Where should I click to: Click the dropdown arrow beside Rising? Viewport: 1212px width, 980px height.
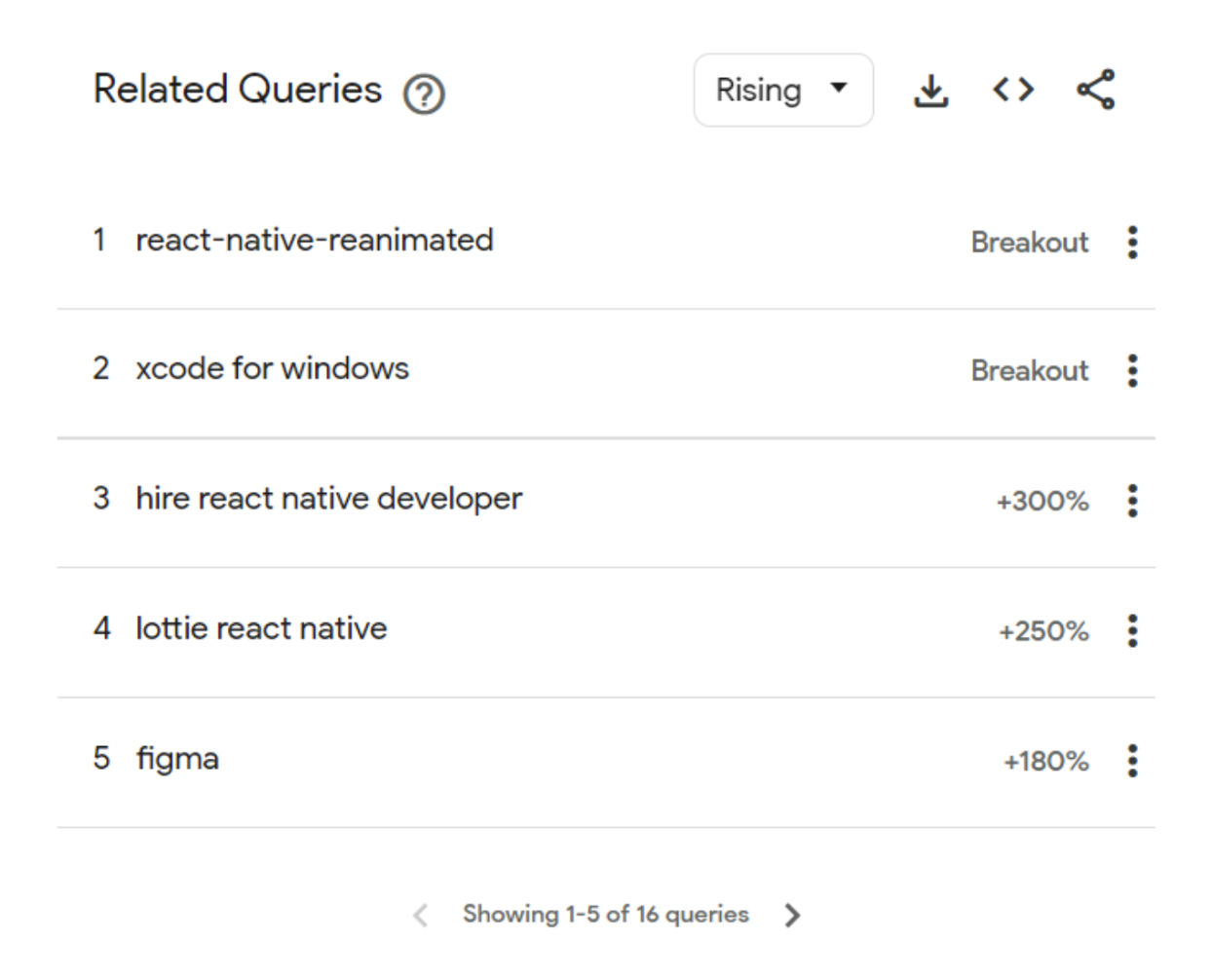click(x=839, y=90)
